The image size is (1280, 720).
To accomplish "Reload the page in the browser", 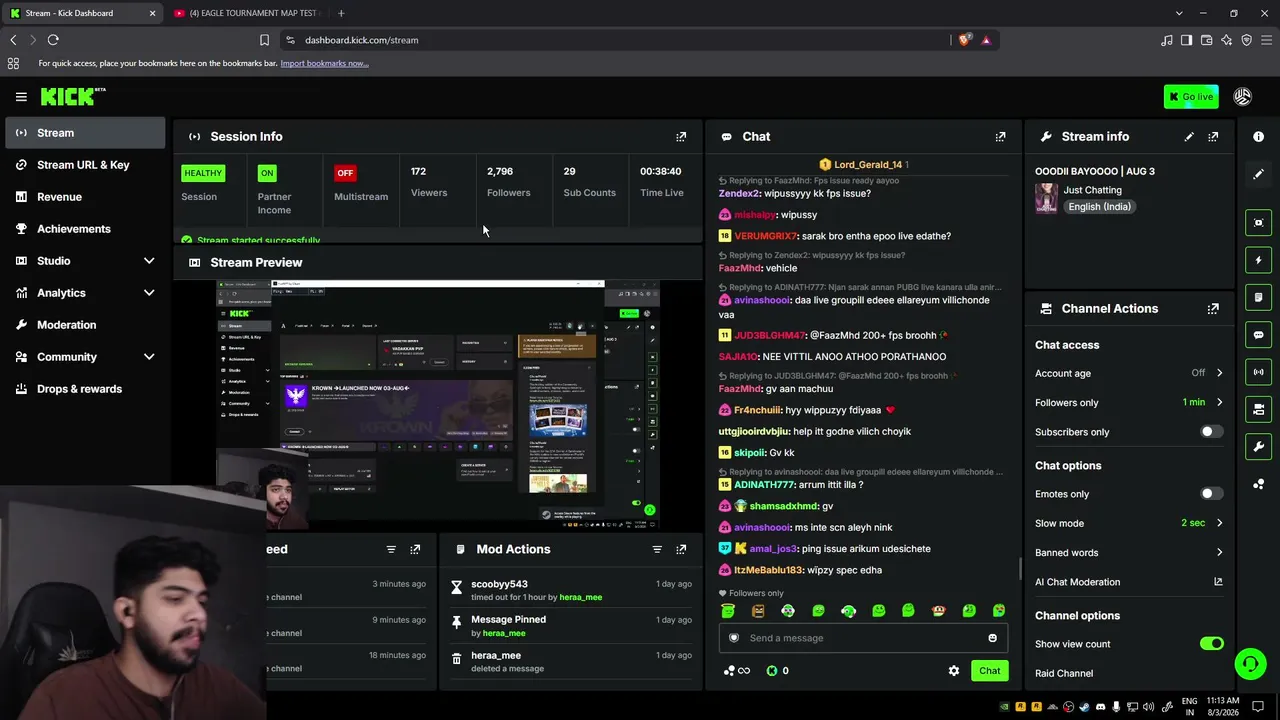I will 53,40.
